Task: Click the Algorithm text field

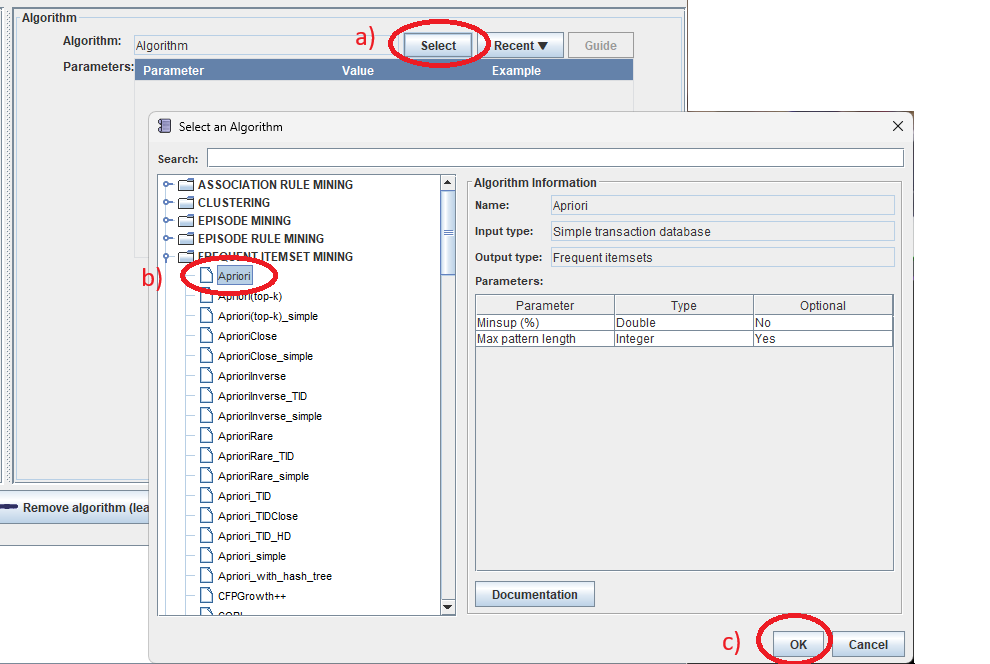Action: [x=265, y=45]
